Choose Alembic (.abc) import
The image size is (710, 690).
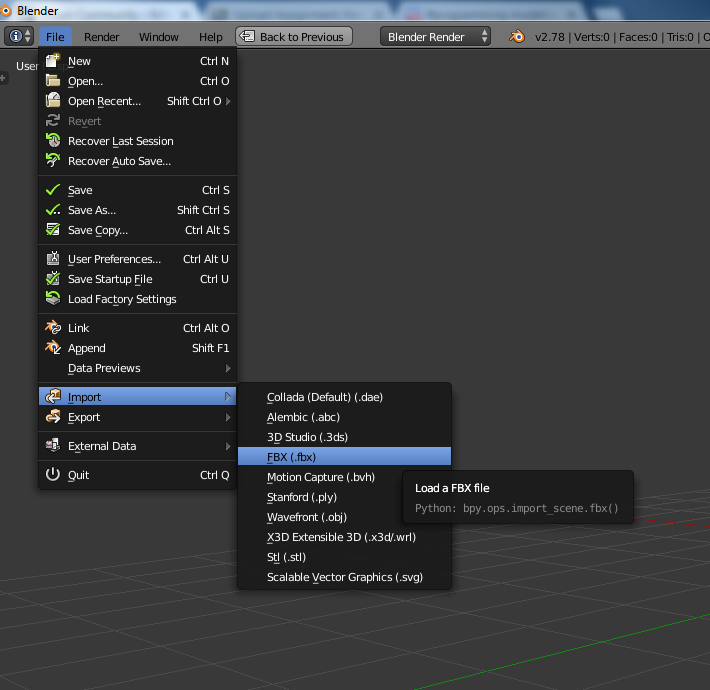pos(344,417)
